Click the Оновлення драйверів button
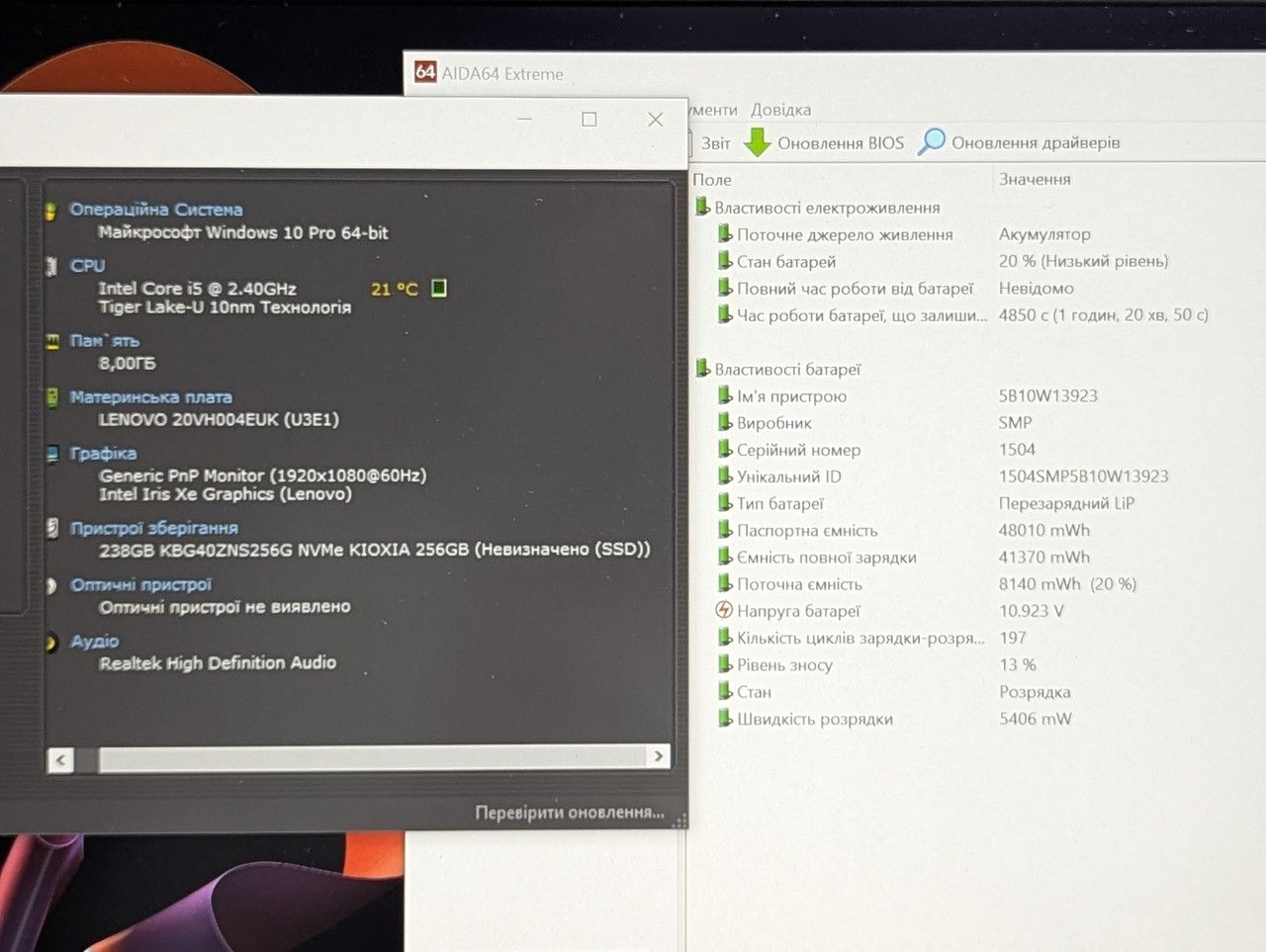The width and height of the screenshot is (1266, 952). [1036, 142]
